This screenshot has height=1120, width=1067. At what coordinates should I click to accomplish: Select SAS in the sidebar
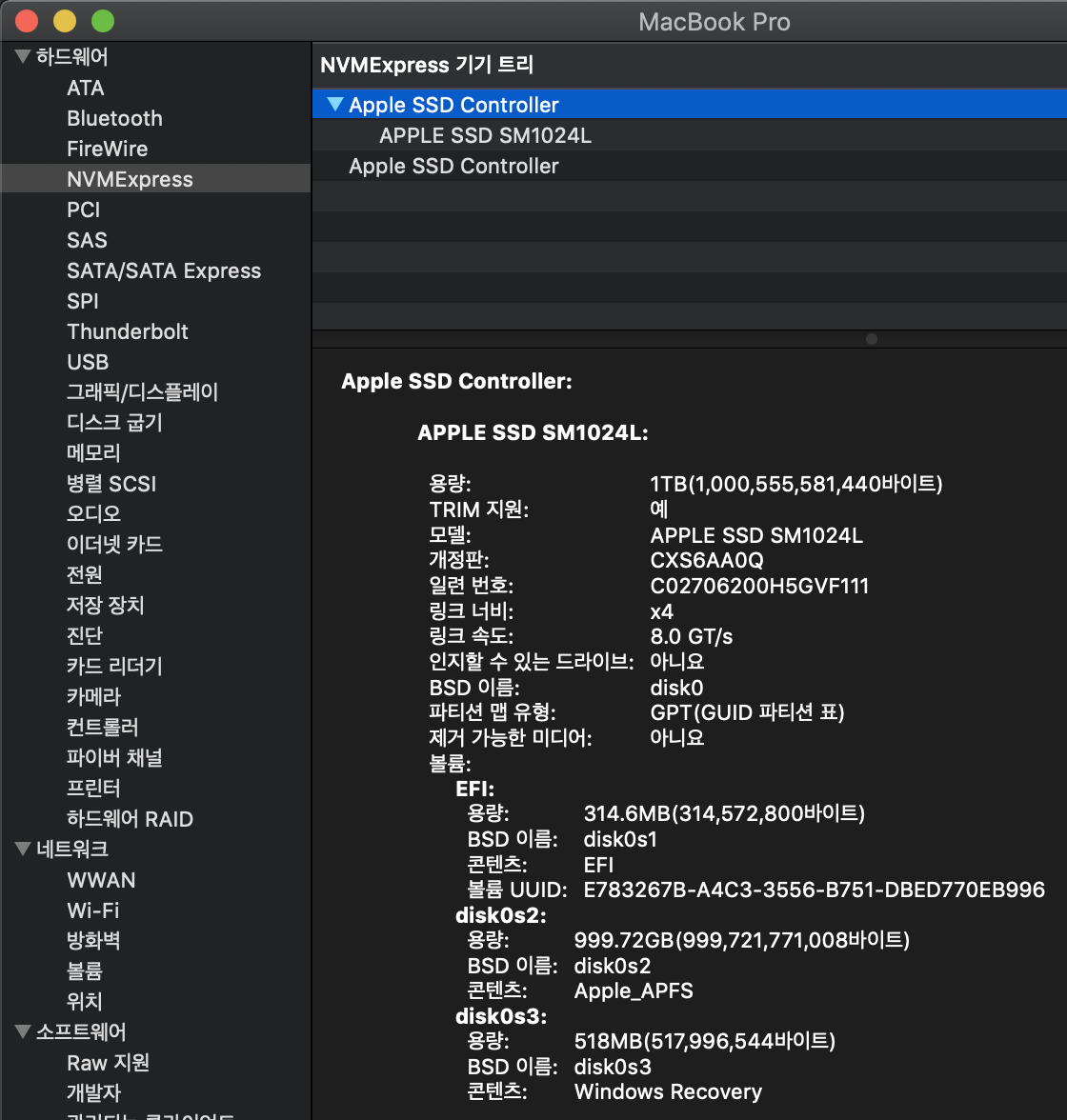[x=87, y=240]
